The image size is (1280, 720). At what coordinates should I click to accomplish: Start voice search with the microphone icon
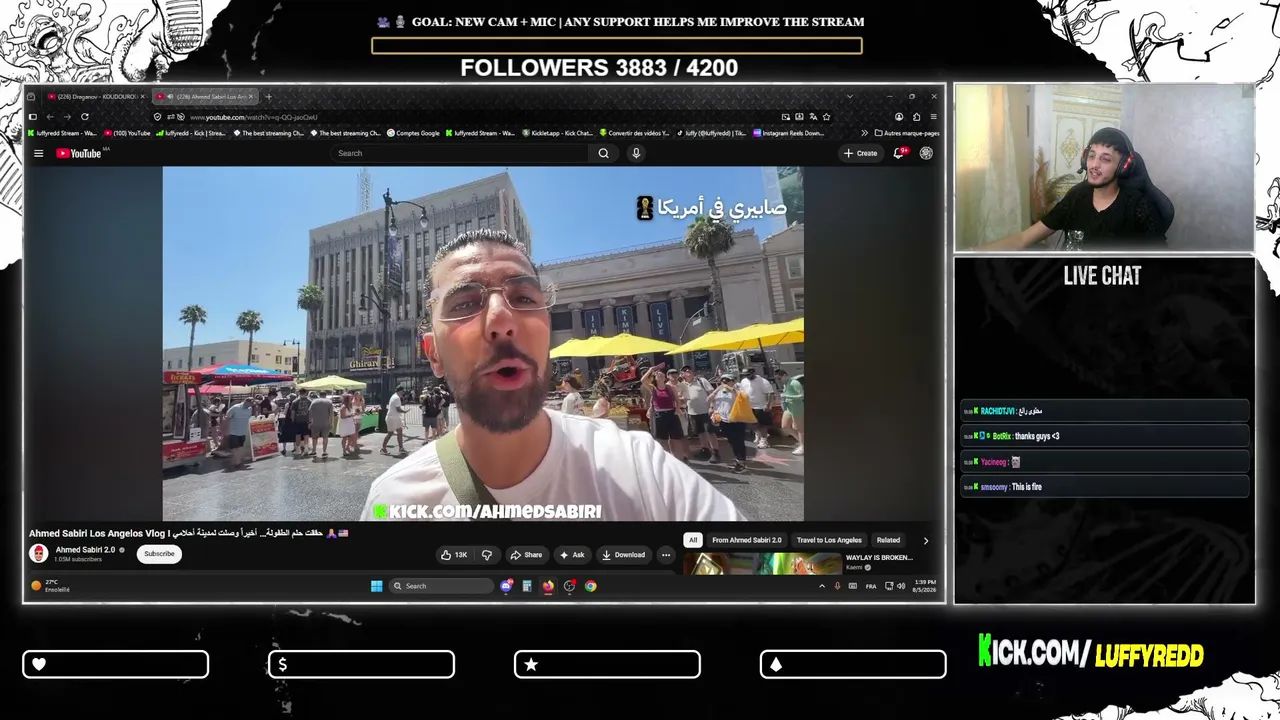point(636,153)
